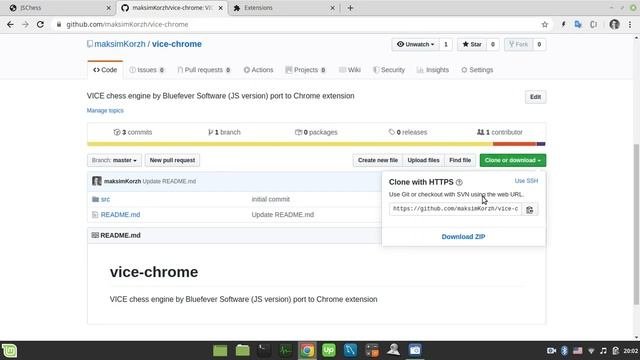Close the Extensions tab

(x=332, y=8)
